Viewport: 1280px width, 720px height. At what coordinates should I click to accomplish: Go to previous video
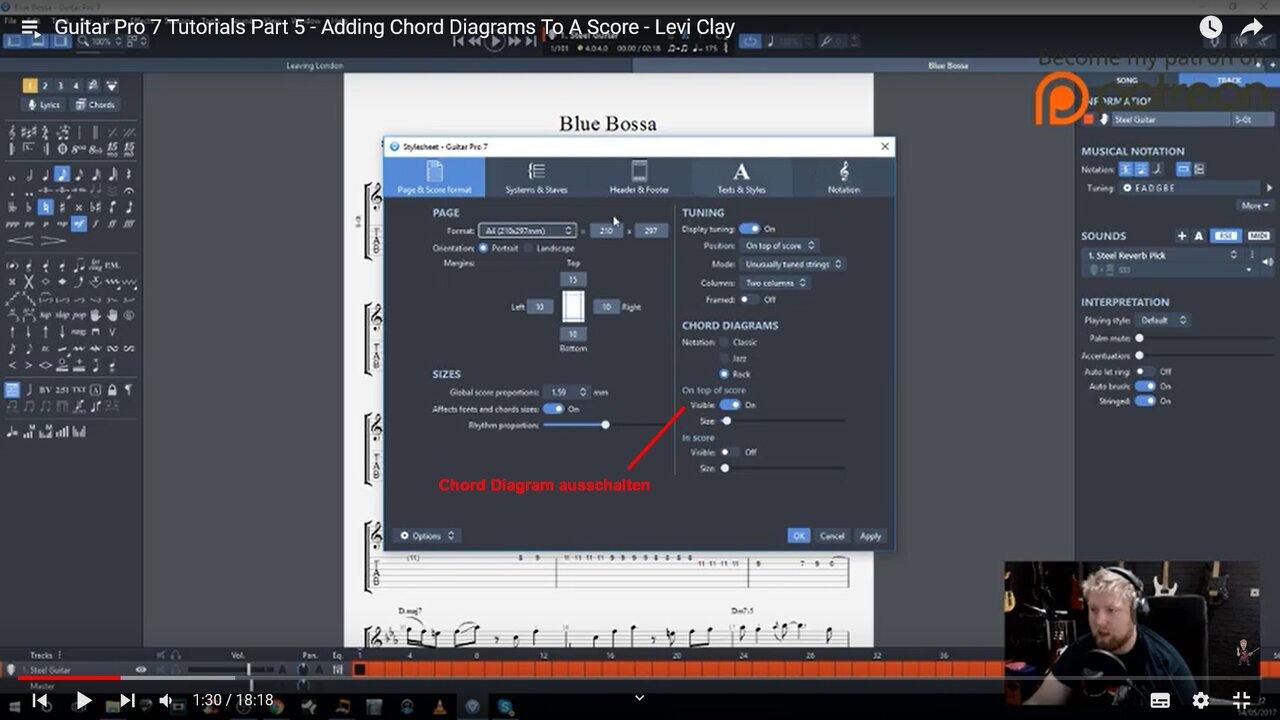40,700
